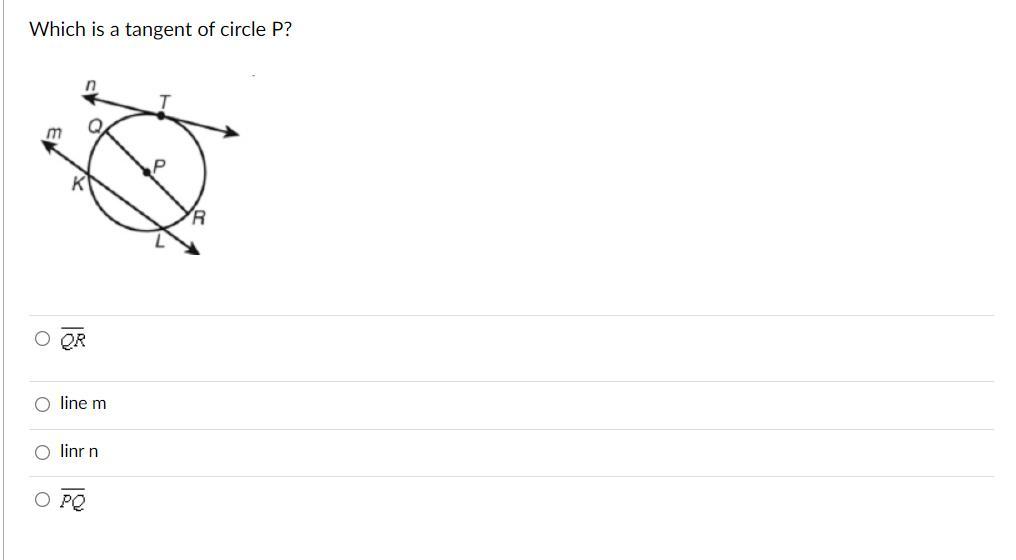The width and height of the screenshot is (1016, 560).
Task: Click center point P in the diagram
Action: [146, 172]
